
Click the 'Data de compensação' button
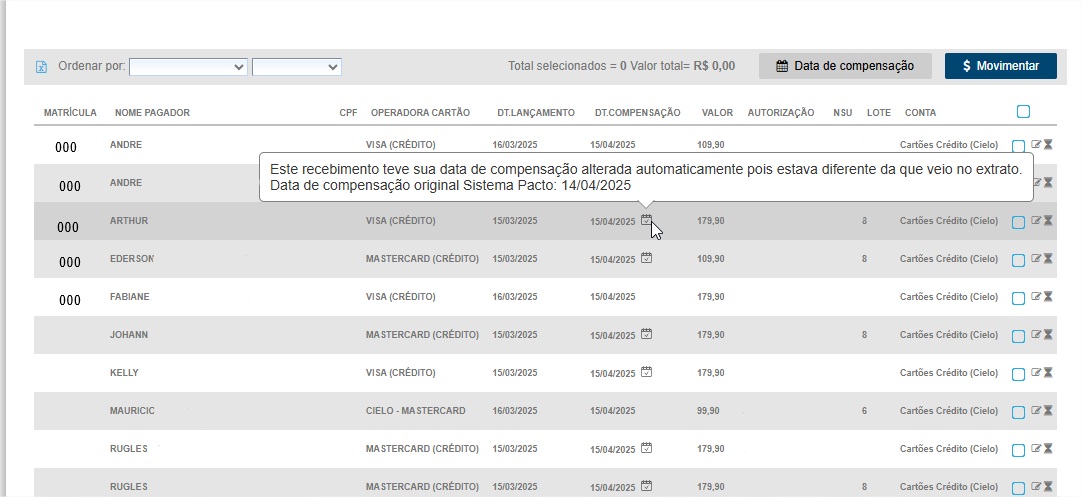coord(845,66)
